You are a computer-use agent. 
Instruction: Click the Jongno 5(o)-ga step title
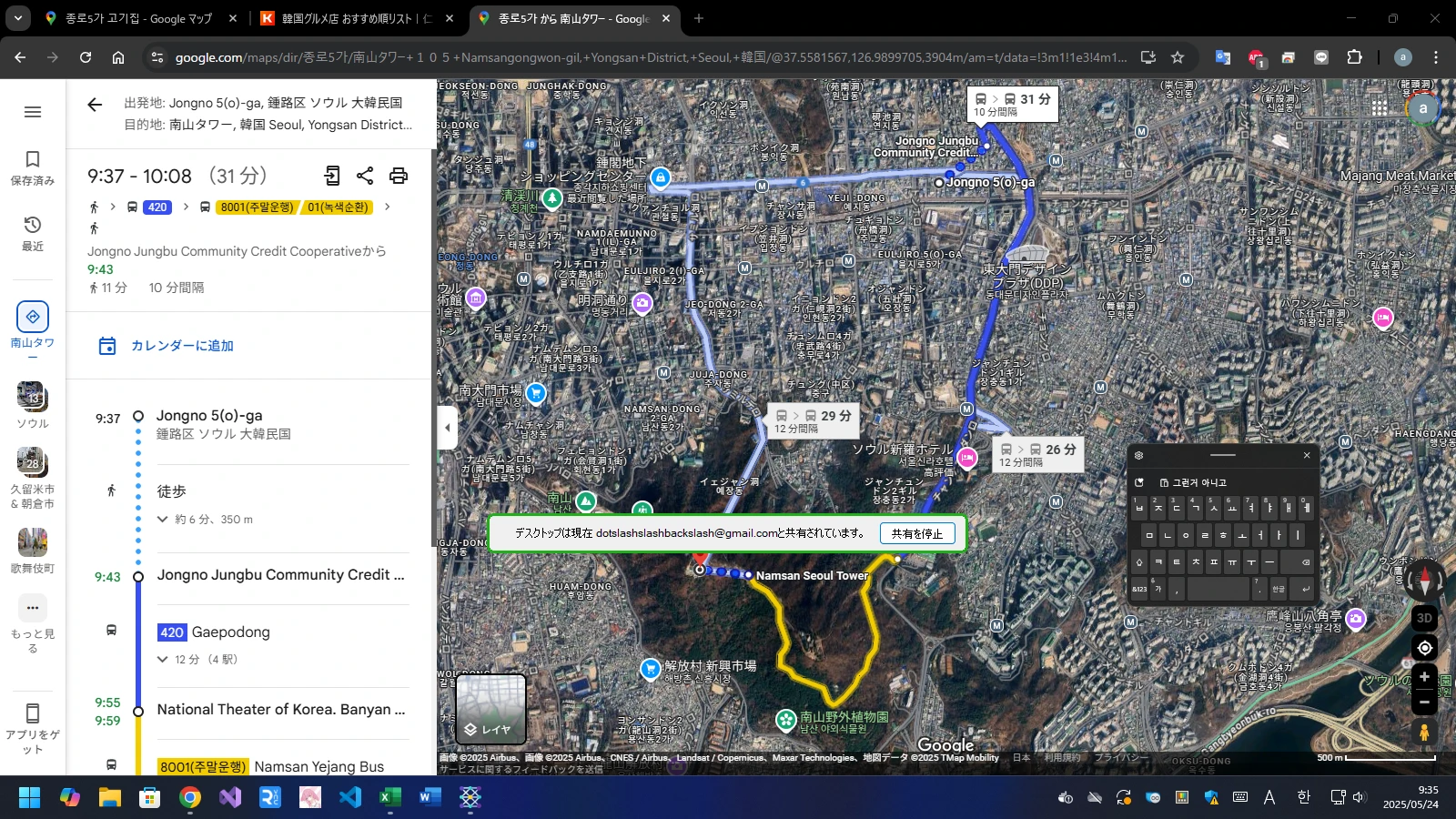click(x=209, y=416)
